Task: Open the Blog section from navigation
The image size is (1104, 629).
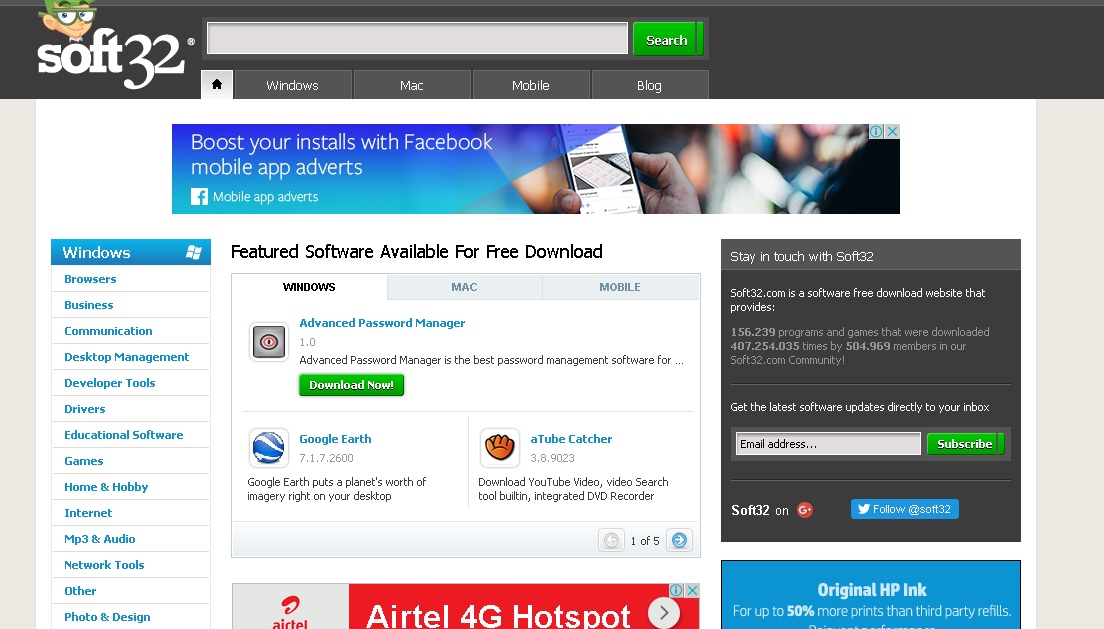Action: pyautogui.click(x=649, y=85)
